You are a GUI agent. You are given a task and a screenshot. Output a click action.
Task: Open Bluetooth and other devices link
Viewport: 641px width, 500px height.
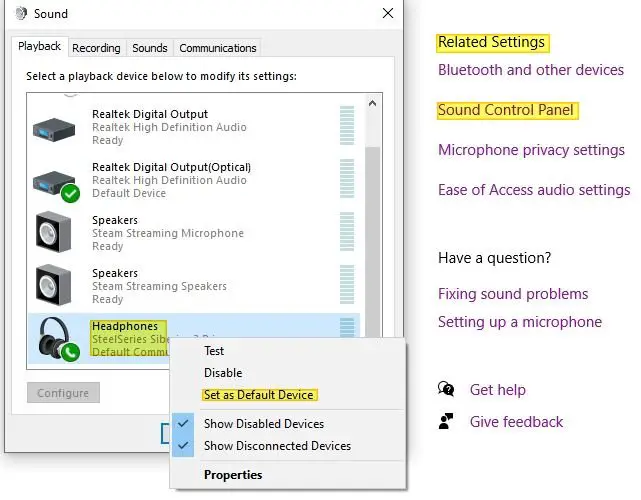(530, 70)
